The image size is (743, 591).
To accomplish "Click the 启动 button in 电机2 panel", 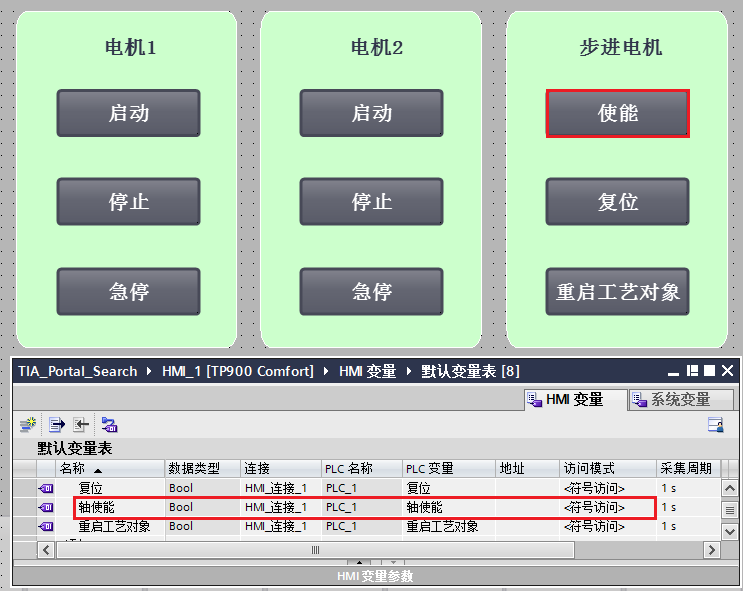I will [x=372, y=113].
